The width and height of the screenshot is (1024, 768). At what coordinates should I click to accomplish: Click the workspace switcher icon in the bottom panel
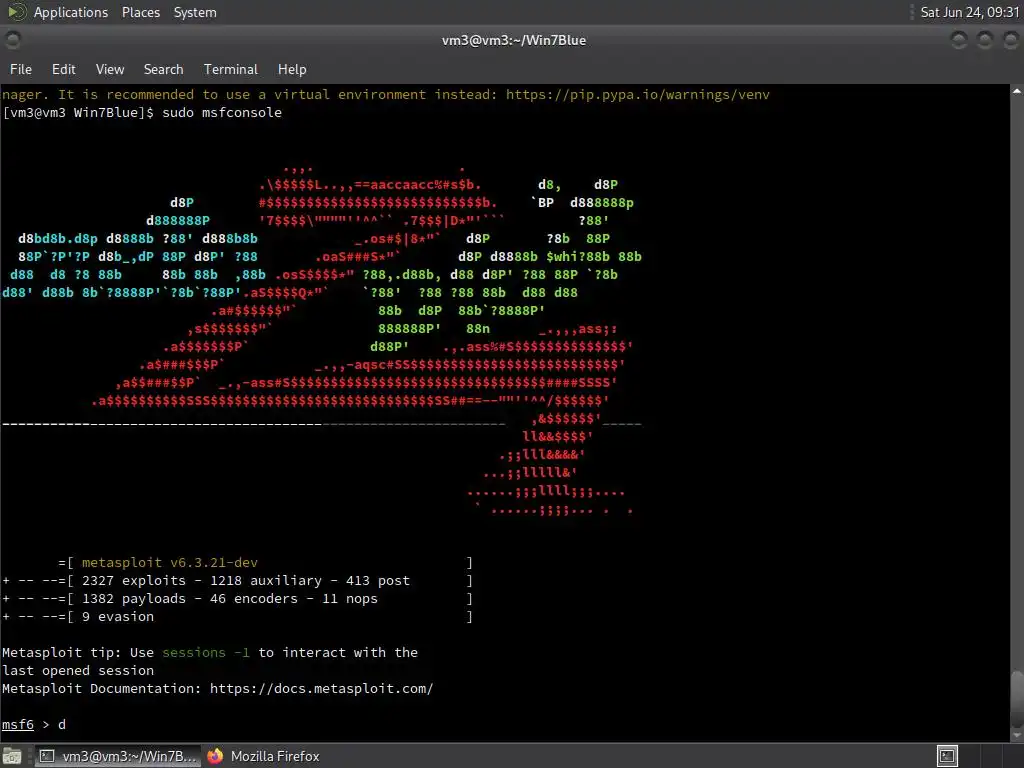pyautogui.click(x=947, y=756)
